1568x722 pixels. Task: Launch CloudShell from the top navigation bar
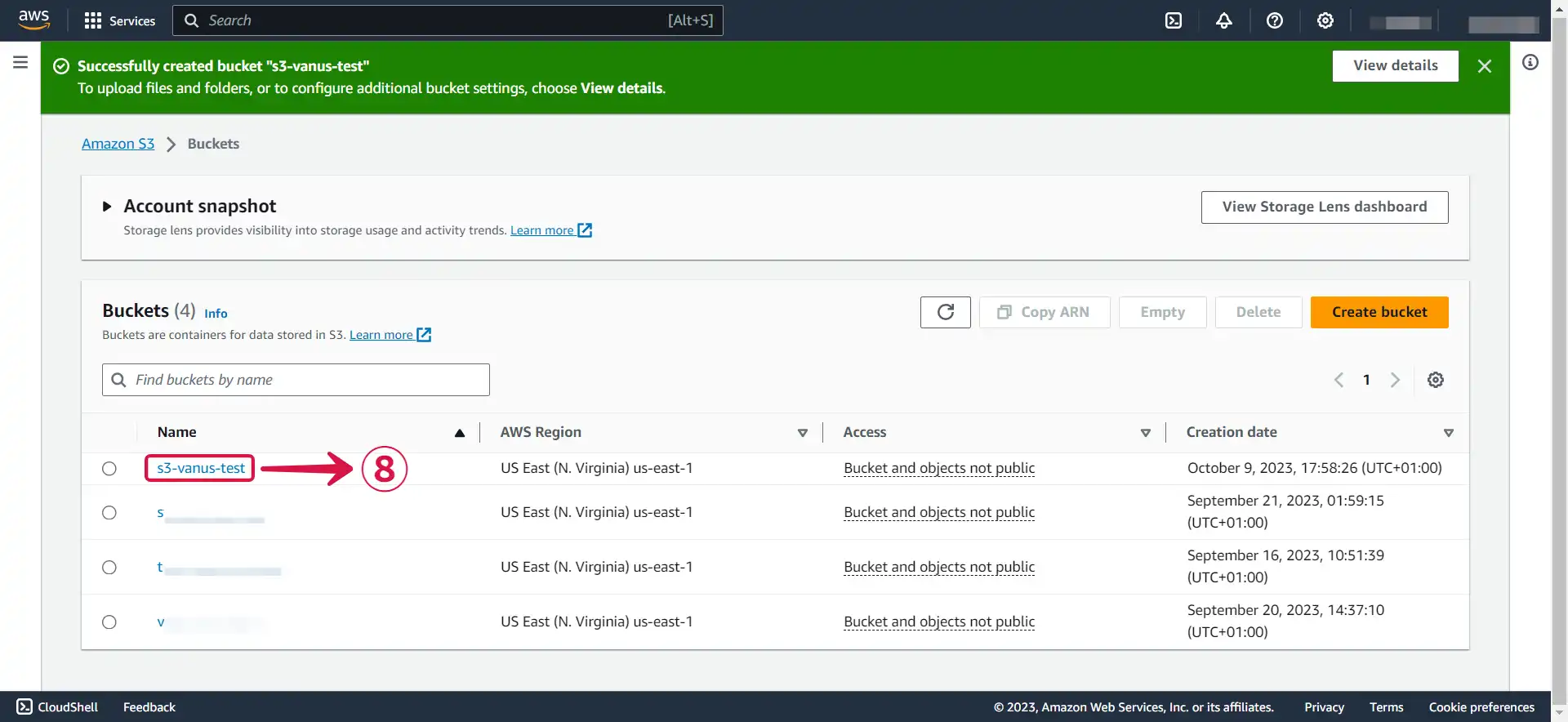tap(1174, 20)
